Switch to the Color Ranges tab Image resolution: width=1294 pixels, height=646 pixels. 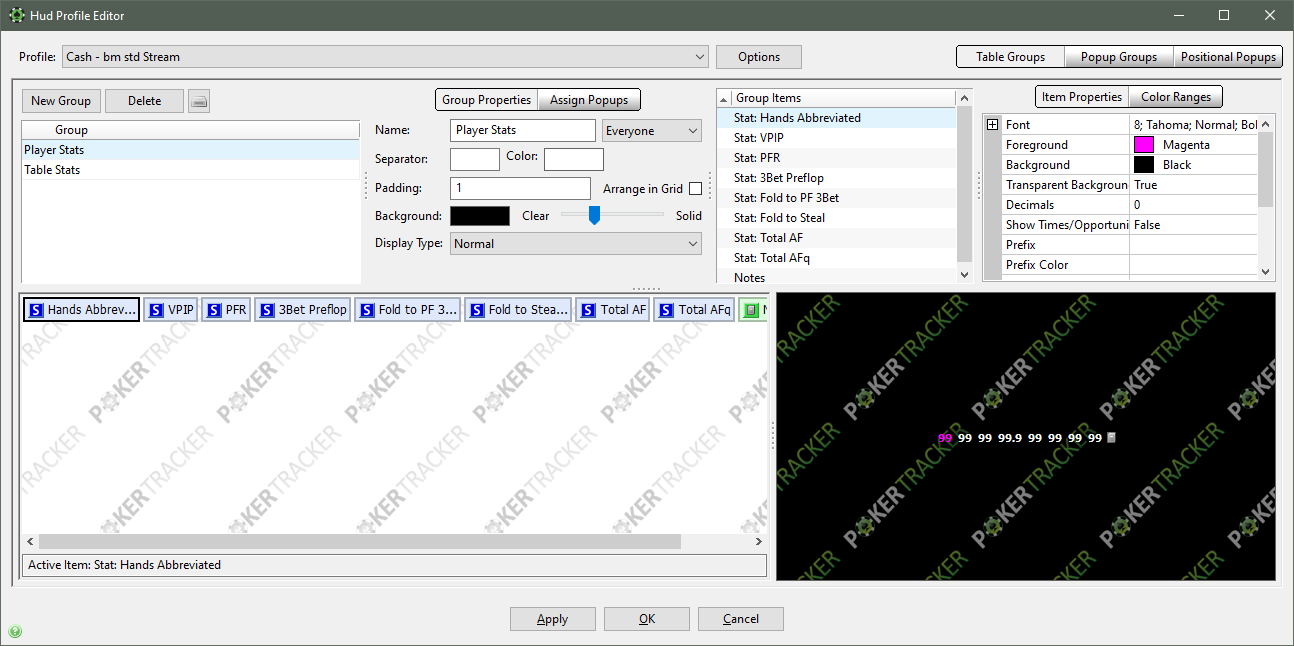click(x=1175, y=97)
